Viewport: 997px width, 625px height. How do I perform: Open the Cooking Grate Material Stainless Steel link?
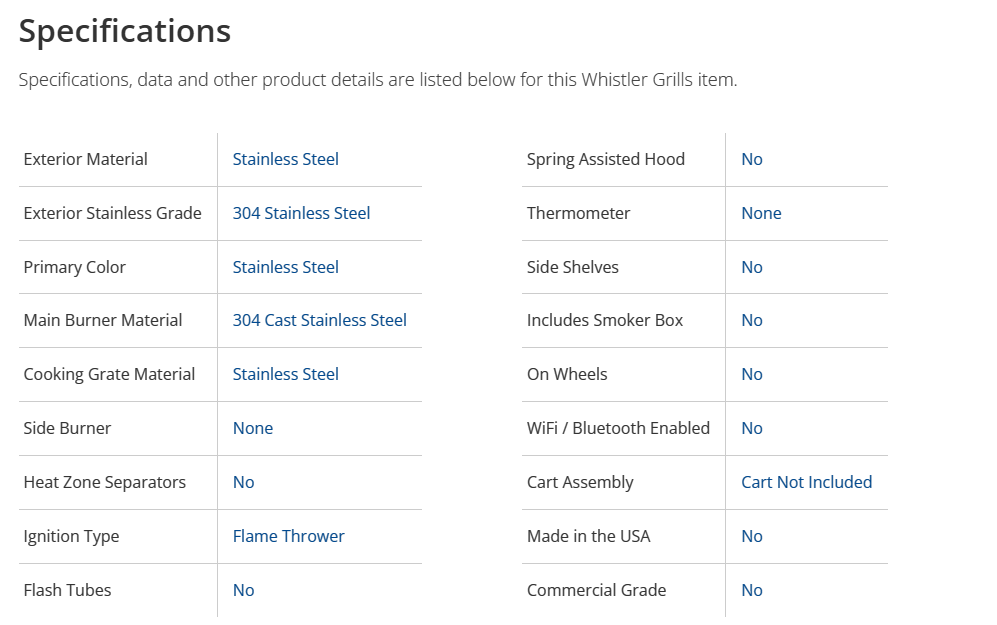pyautogui.click(x=285, y=374)
